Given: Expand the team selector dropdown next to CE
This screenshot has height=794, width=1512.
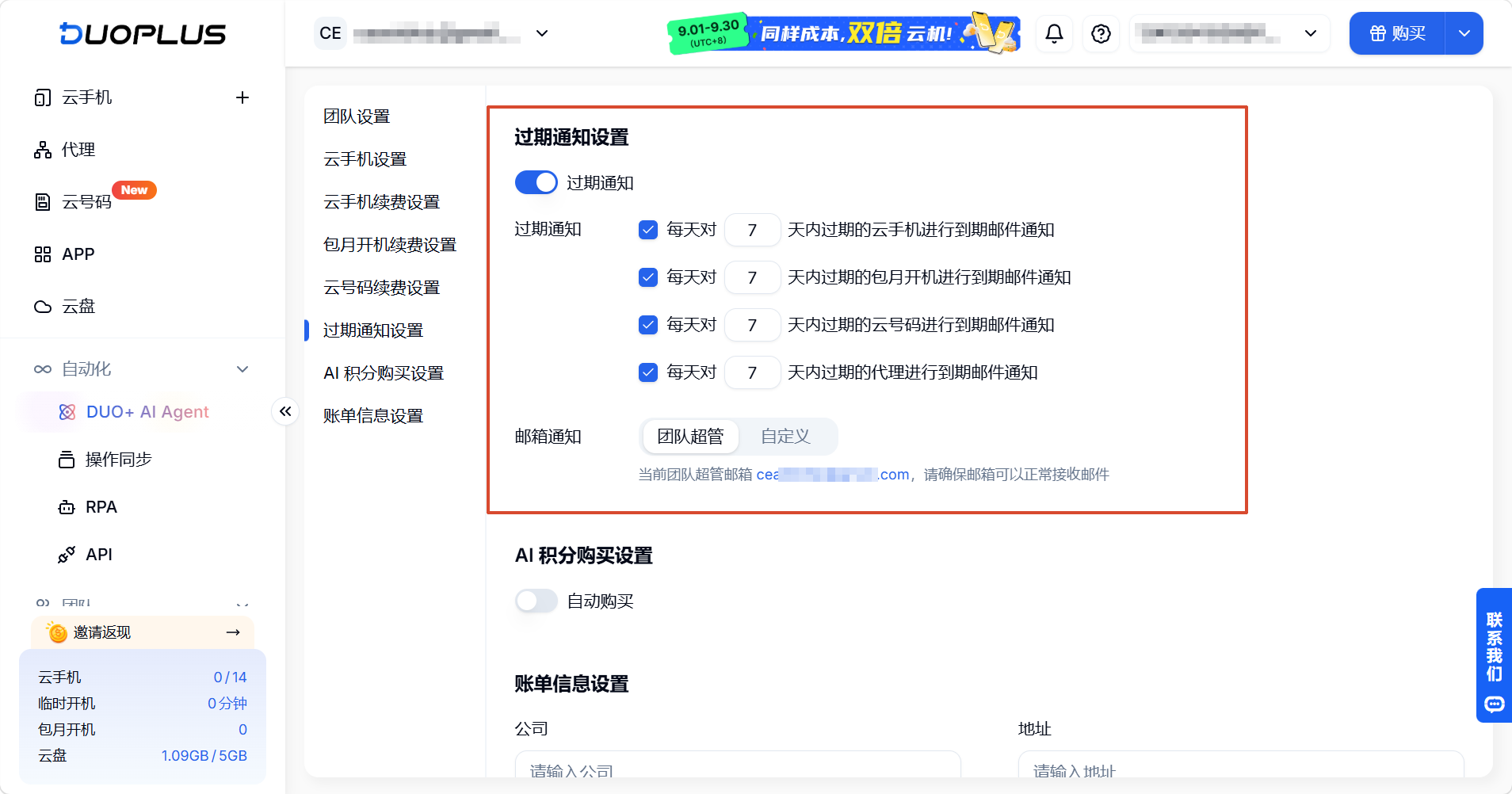Looking at the screenshot, I should [x=542, y=33].
